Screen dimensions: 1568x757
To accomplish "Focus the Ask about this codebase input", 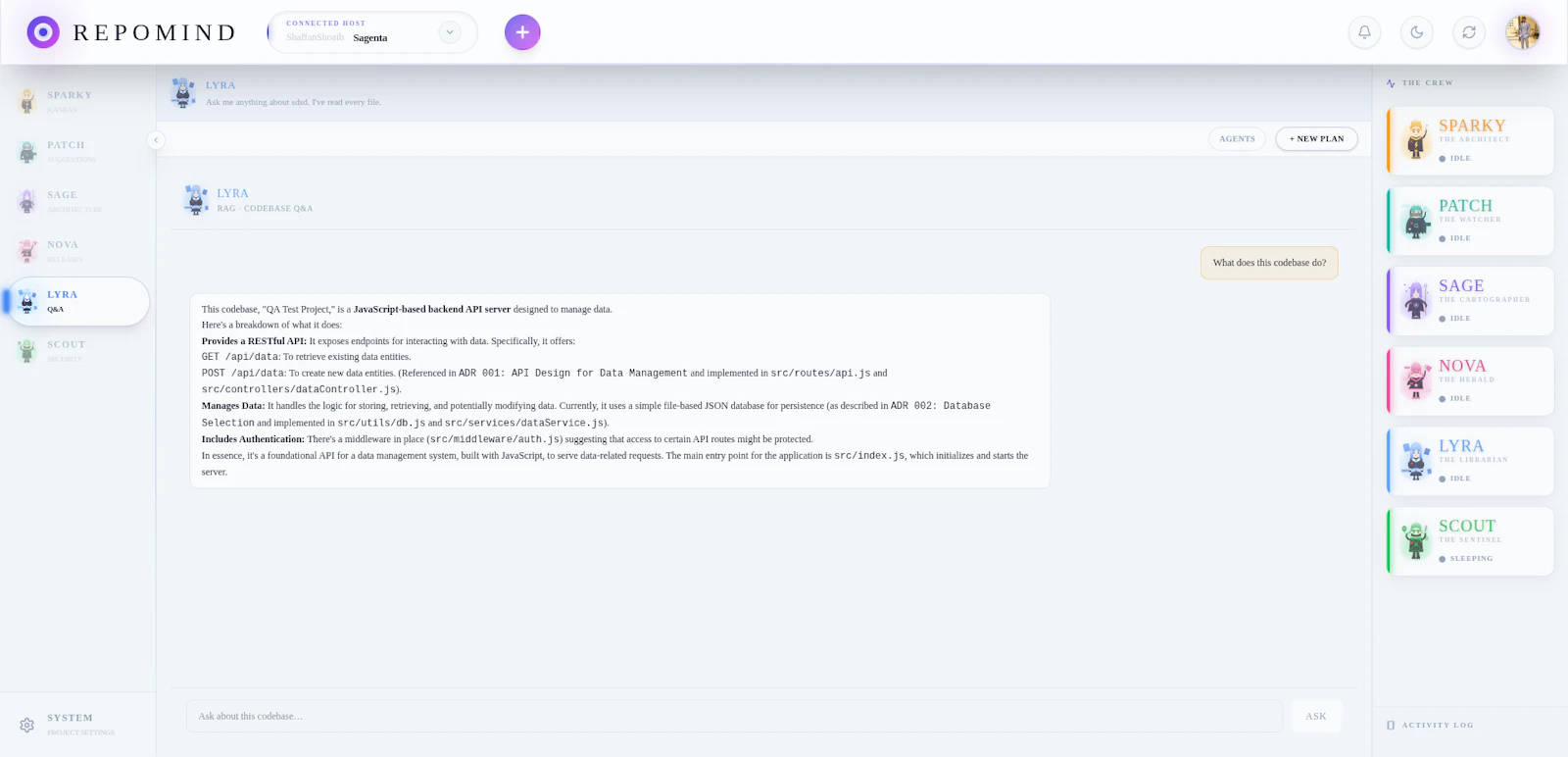I will coord(734,717).
